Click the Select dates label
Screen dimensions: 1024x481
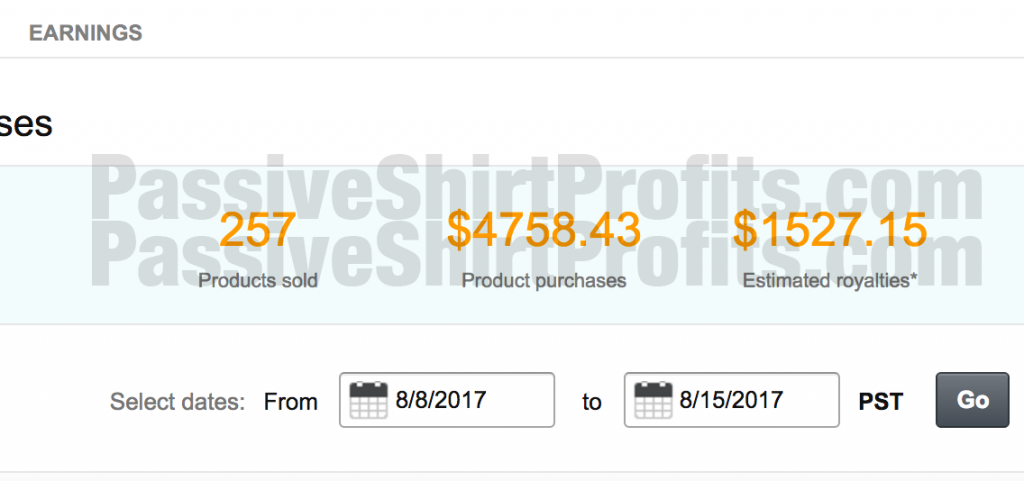[177, 401]
